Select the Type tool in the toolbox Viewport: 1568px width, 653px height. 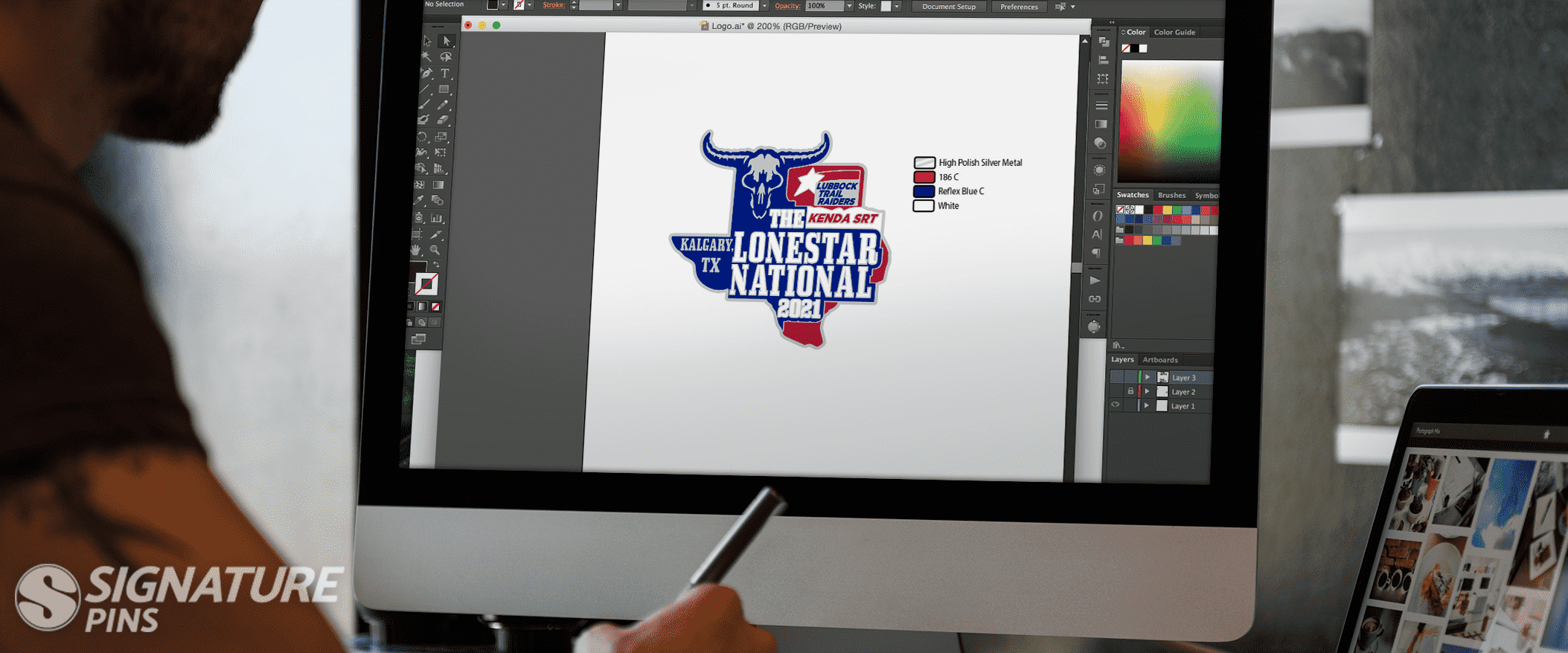pos(445,73)
